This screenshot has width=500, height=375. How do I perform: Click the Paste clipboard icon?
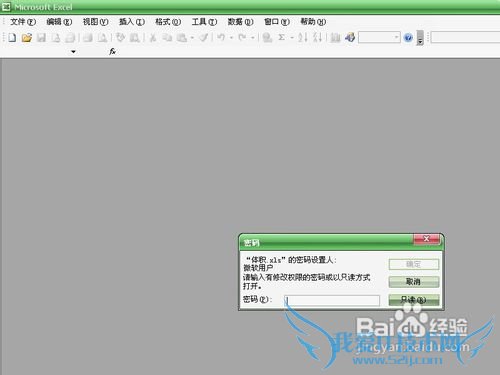182,37
